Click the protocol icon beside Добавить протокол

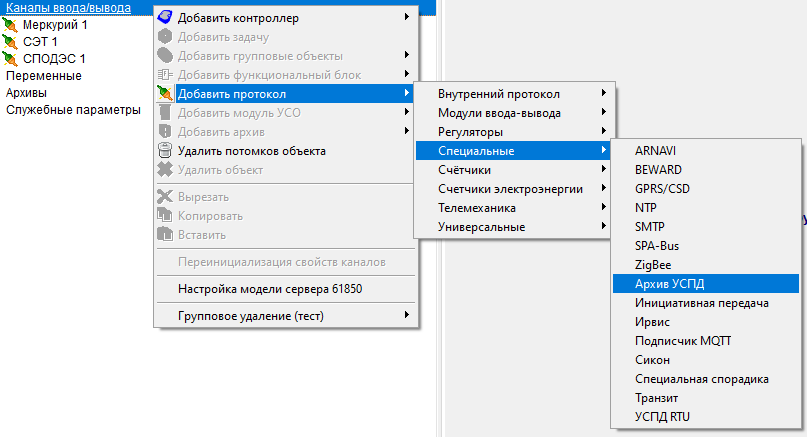coord(165,94)
